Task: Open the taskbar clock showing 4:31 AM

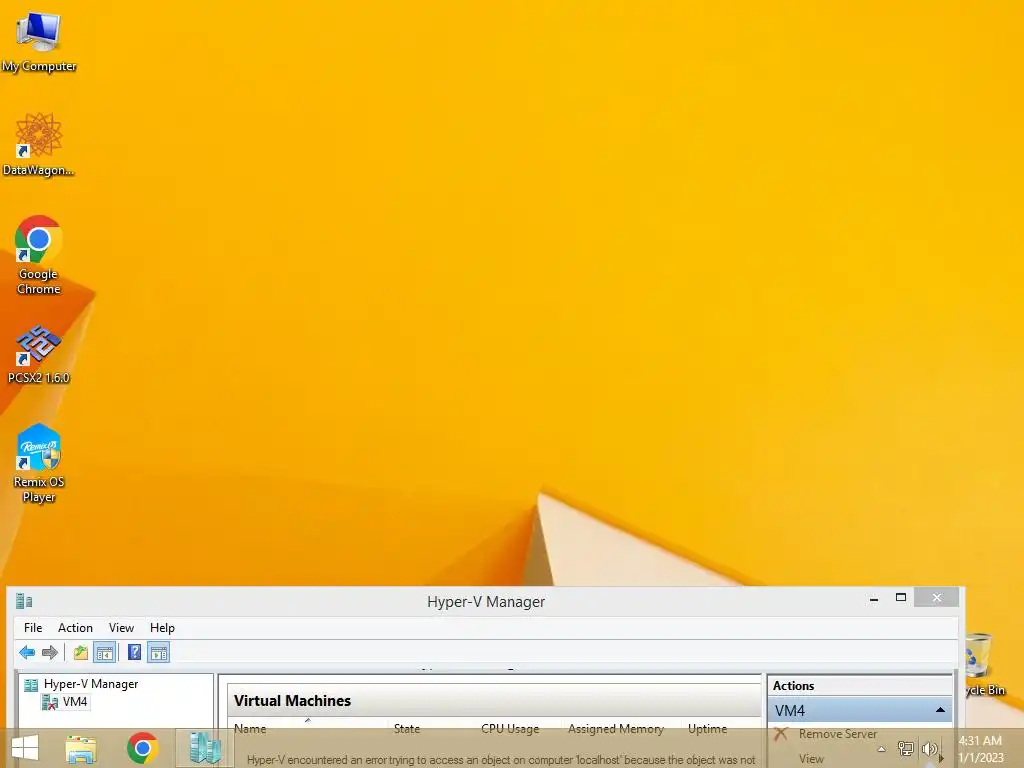Action: pos(980,749)
